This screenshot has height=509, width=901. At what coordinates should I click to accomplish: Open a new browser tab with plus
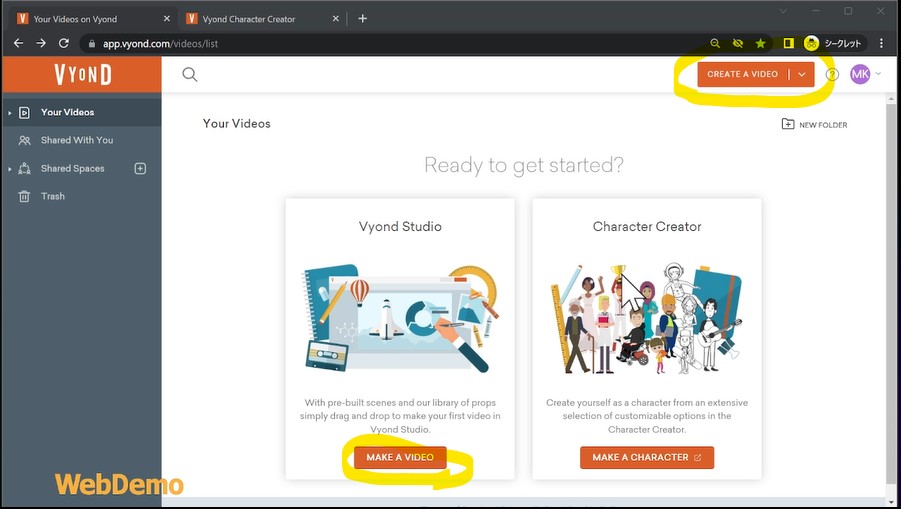click(x=363, y=18)
